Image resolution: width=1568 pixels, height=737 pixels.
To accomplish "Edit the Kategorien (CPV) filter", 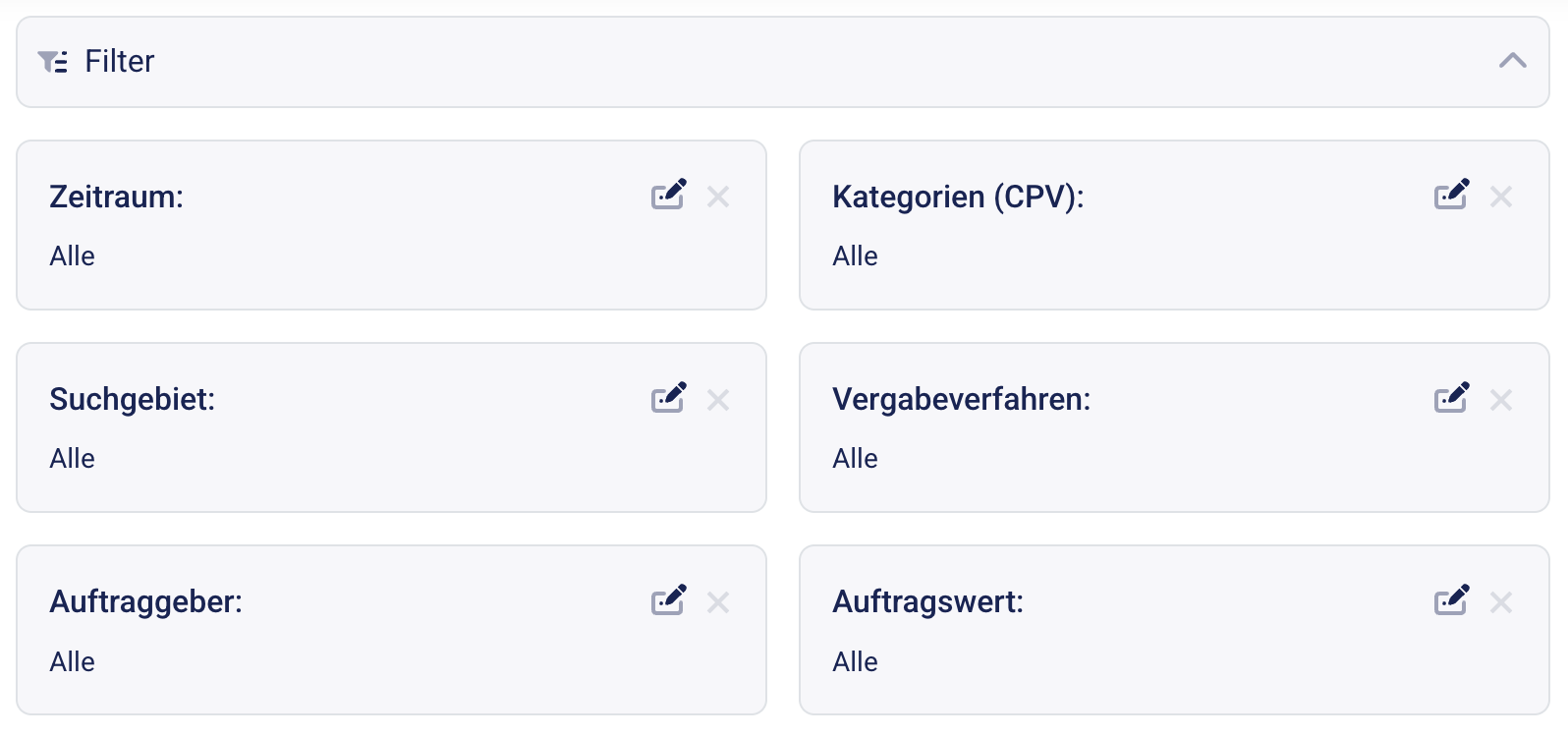I will click(x=1451, y=195).
